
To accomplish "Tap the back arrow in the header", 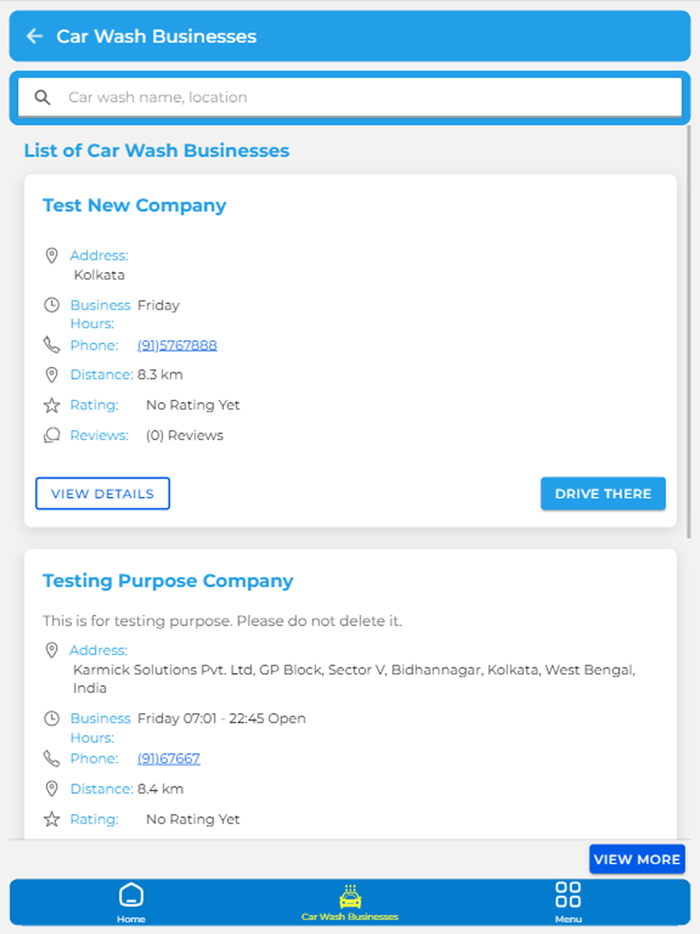I will pos(35,36).
